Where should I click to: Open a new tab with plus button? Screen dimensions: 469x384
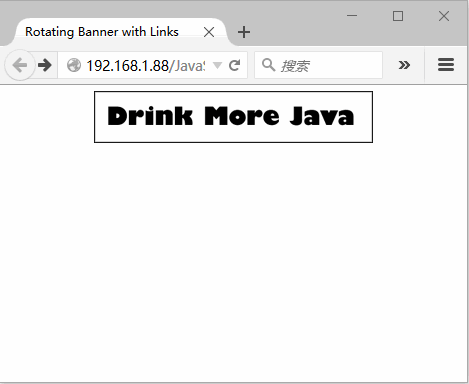pos(244,32)
